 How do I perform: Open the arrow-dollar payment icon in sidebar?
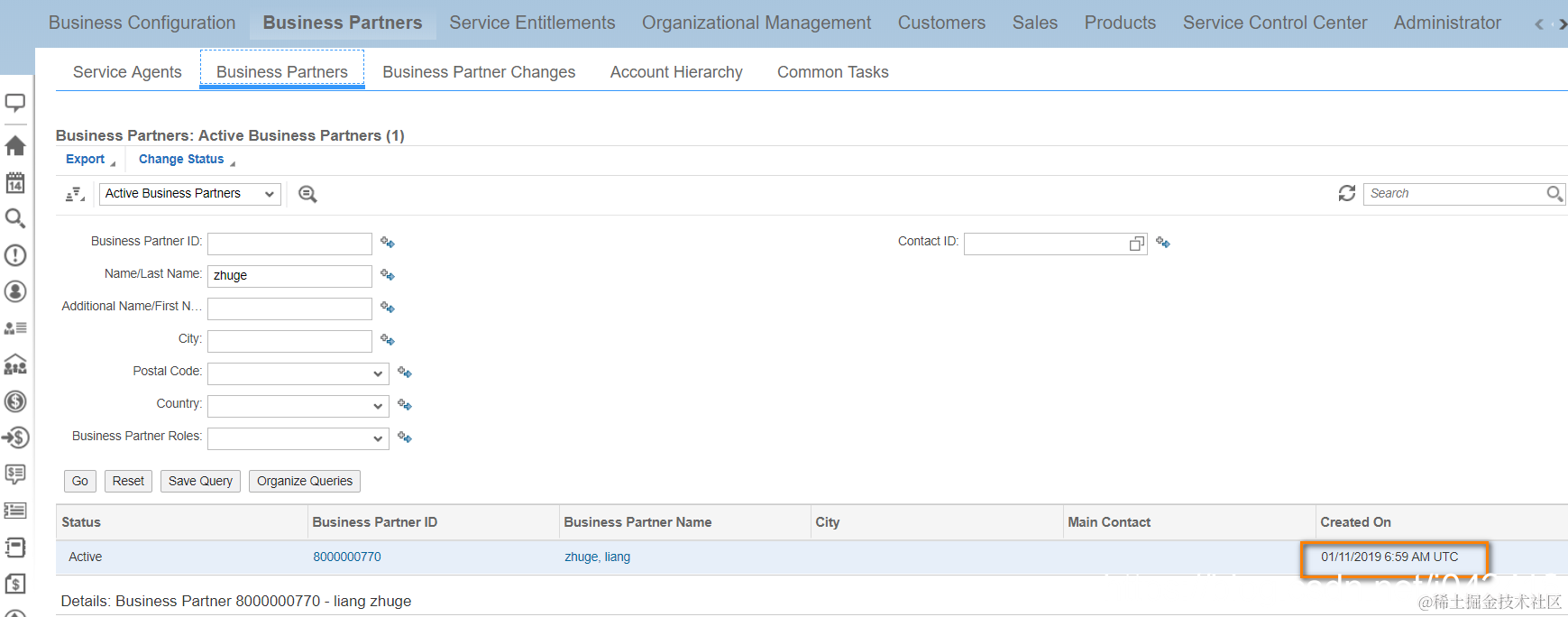pos(15,437)
